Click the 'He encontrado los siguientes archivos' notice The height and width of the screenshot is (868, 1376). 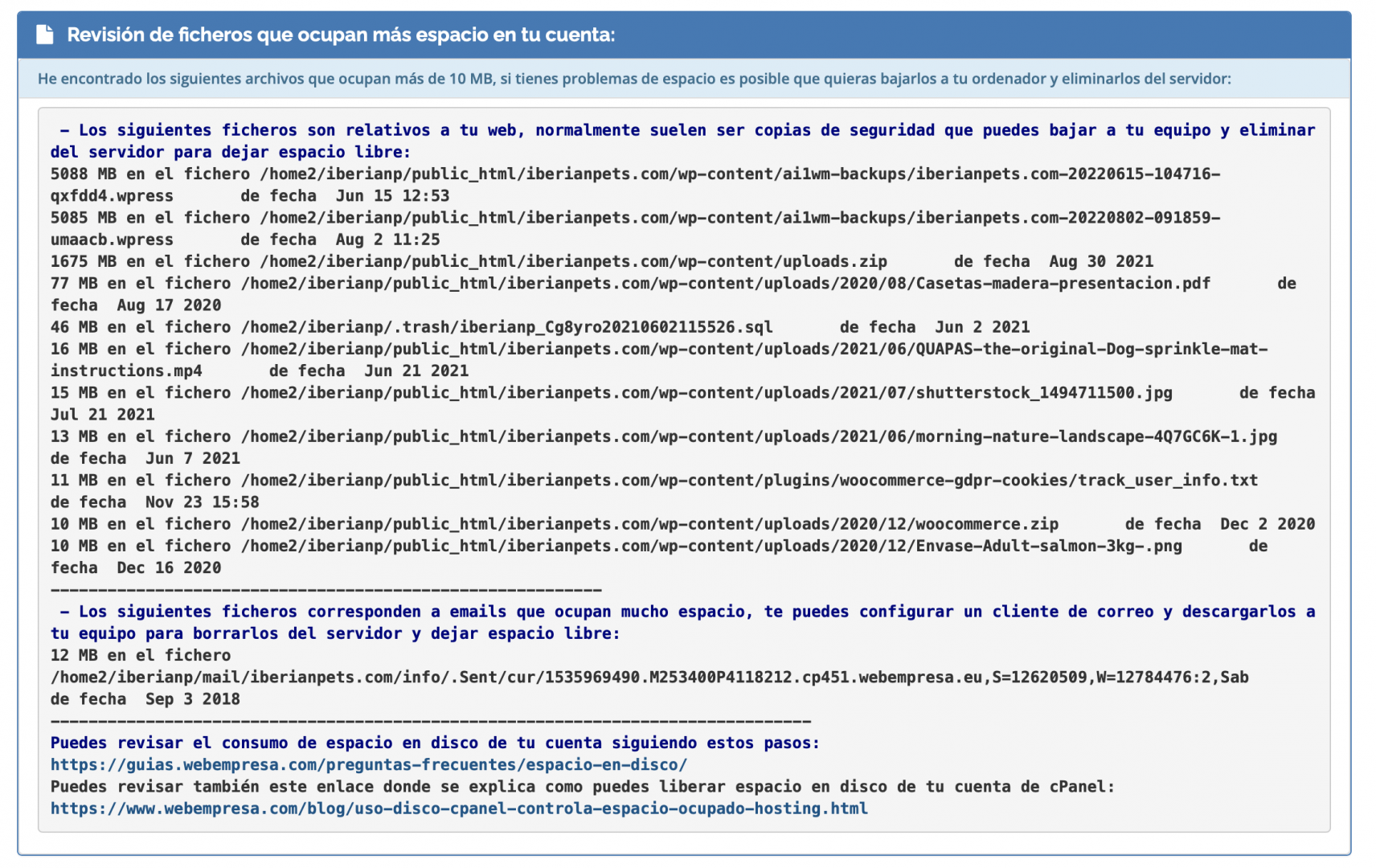[634, 79]
